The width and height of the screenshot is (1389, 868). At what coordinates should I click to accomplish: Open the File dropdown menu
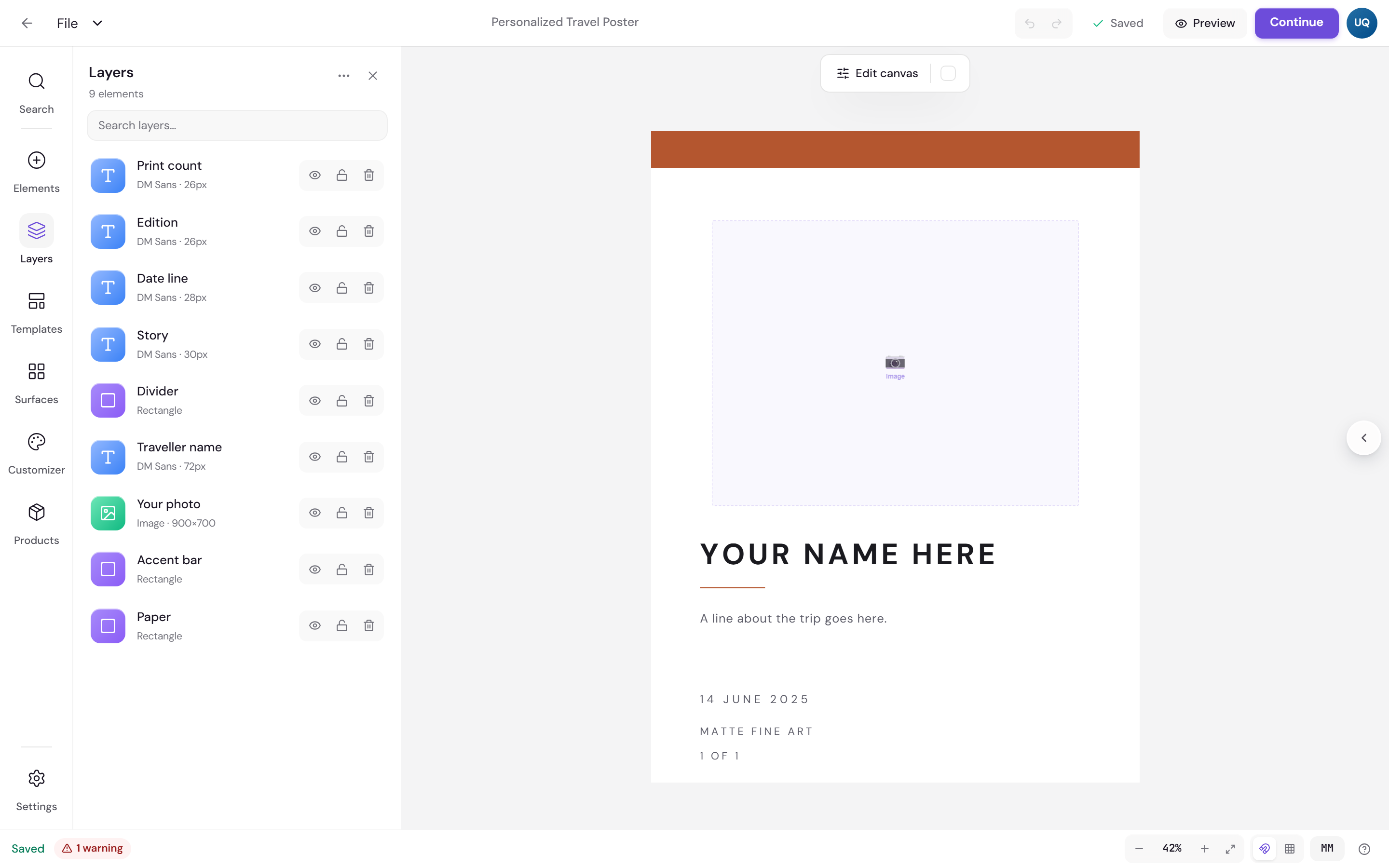coord(79,23)
